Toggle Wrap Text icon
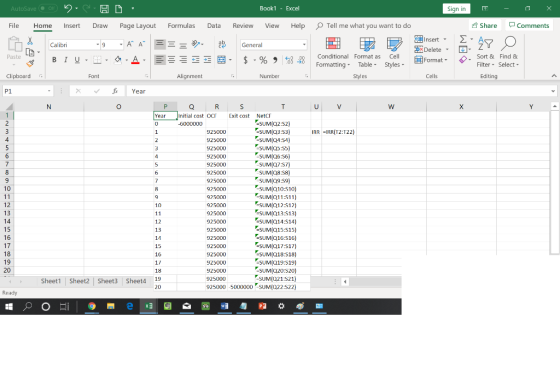The image size is (560, 376). (x=222, y=44)
